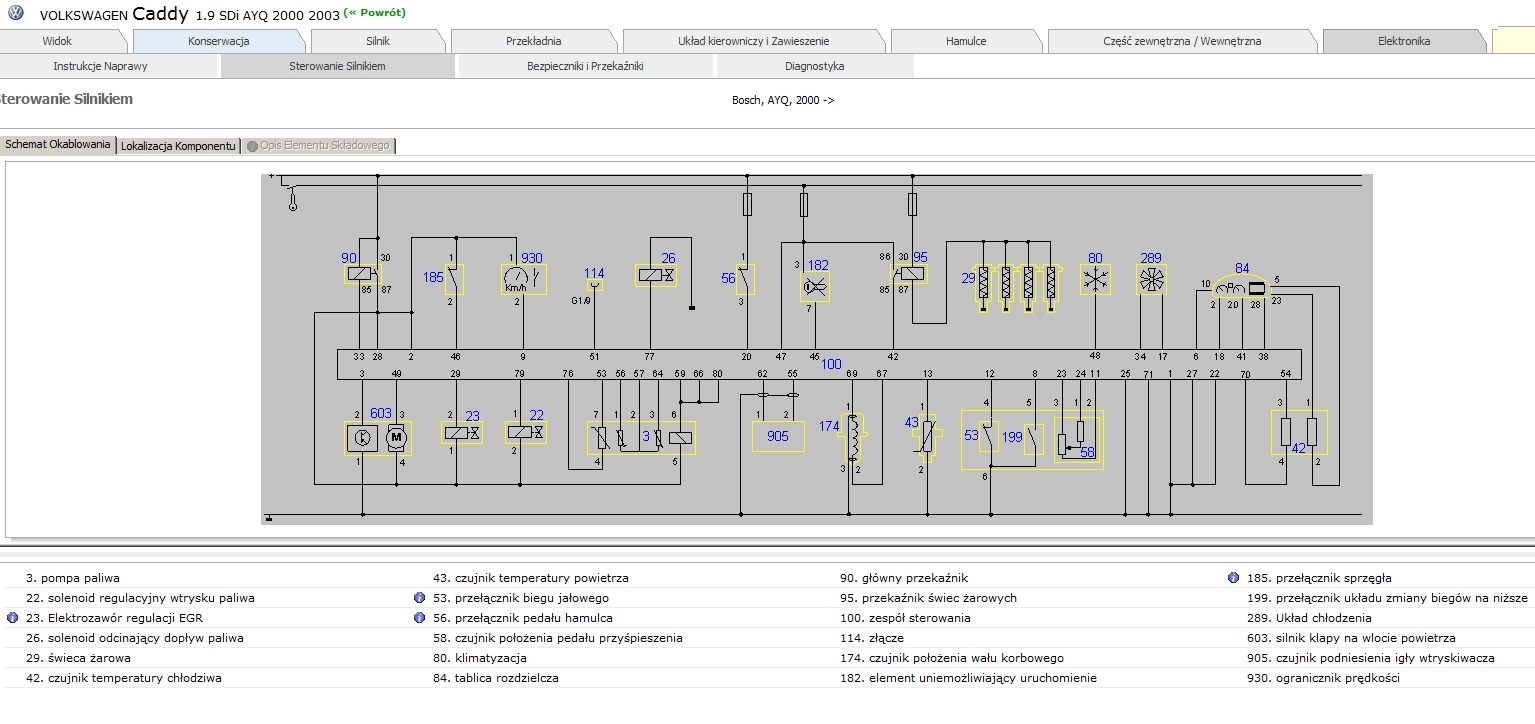Screen dimensions: 1535x724
Task: Click the info icon beside przełącznik pedału hamulca
Action: coord(418,617)
